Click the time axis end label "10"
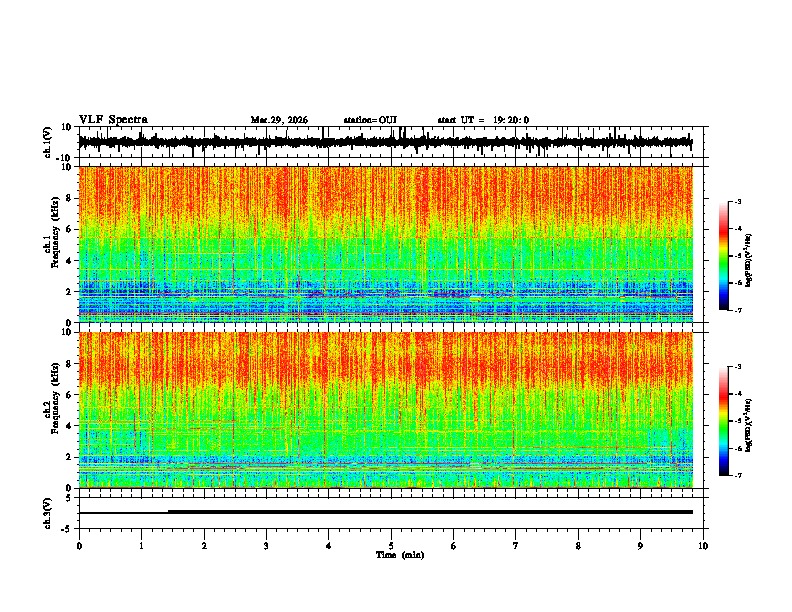Screen dimensions: 792x612 [703, 546]
